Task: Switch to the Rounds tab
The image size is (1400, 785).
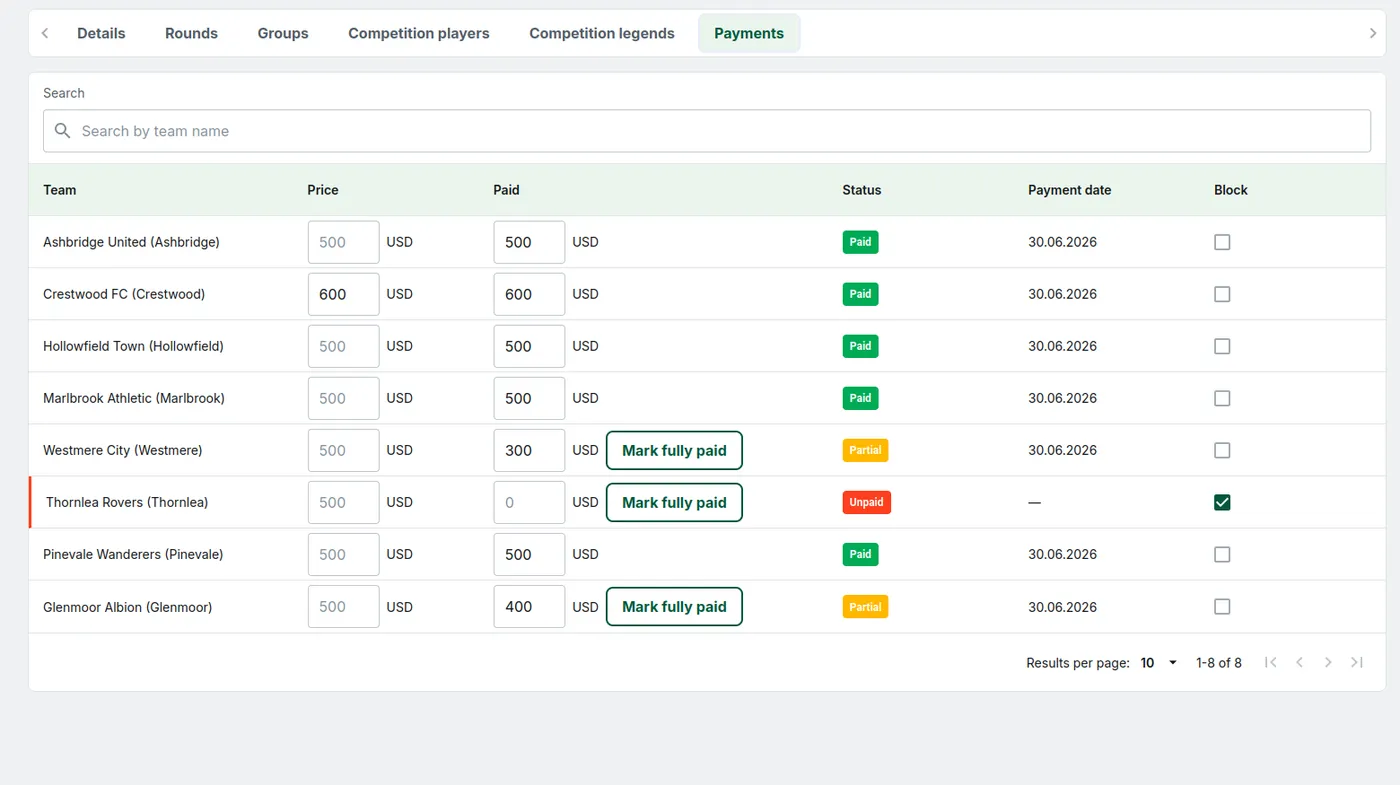Action: [191, 33]
